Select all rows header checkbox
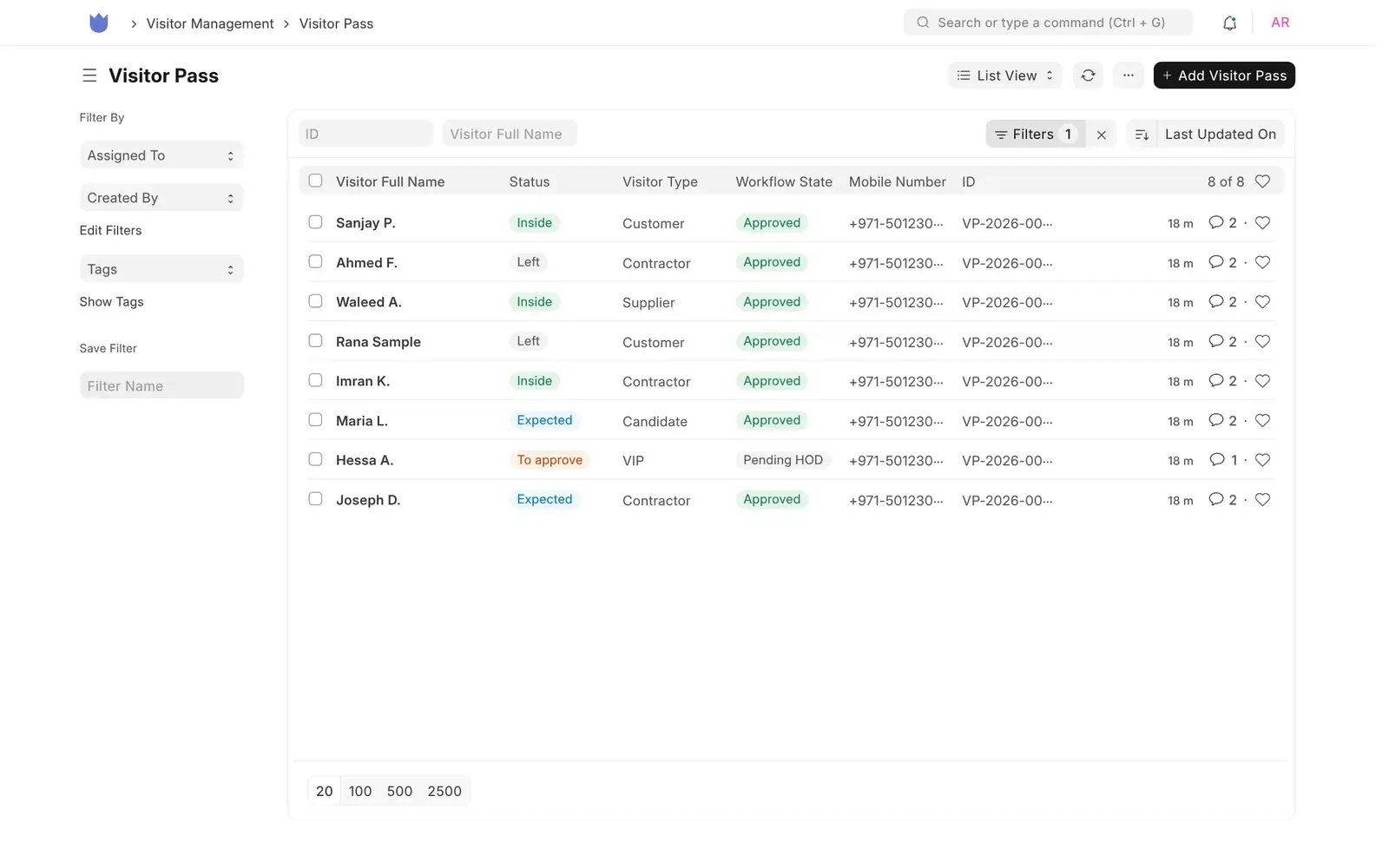Screen dimensions: 1389x868 315,181
